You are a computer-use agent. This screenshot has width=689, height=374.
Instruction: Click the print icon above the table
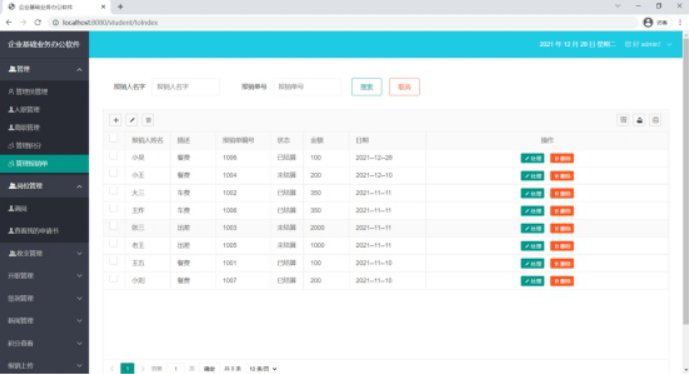pyautogui.click(x=656, y=120)
